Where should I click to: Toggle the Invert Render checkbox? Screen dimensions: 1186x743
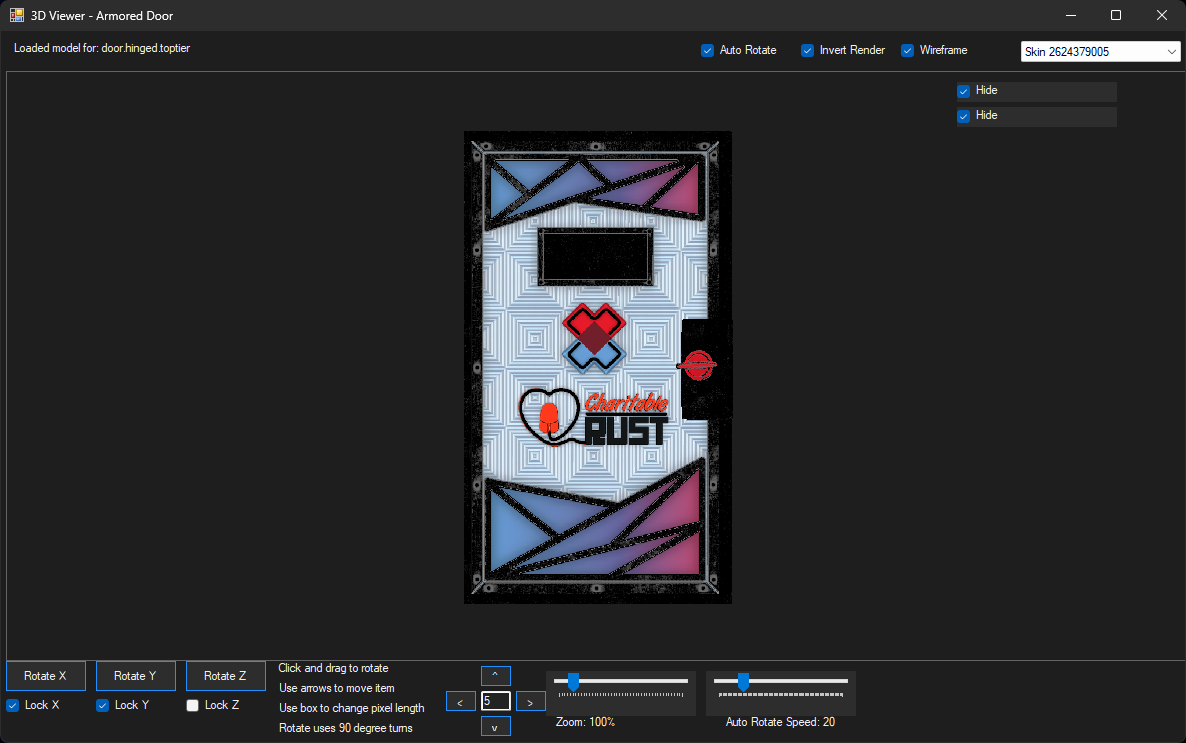(x=807, y=51)
